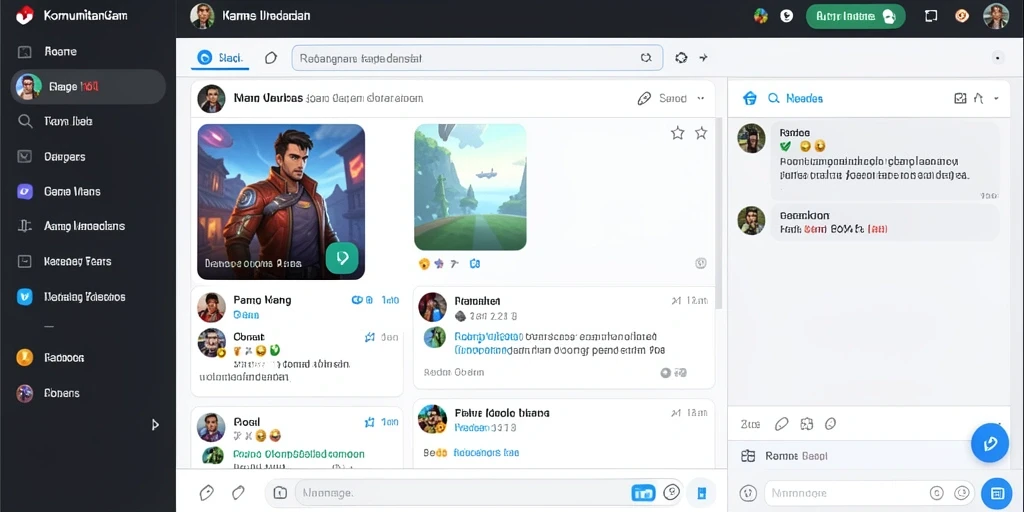Click the Reder Obern footer text
Screen dimensions: 1024x512
point(454,372)
